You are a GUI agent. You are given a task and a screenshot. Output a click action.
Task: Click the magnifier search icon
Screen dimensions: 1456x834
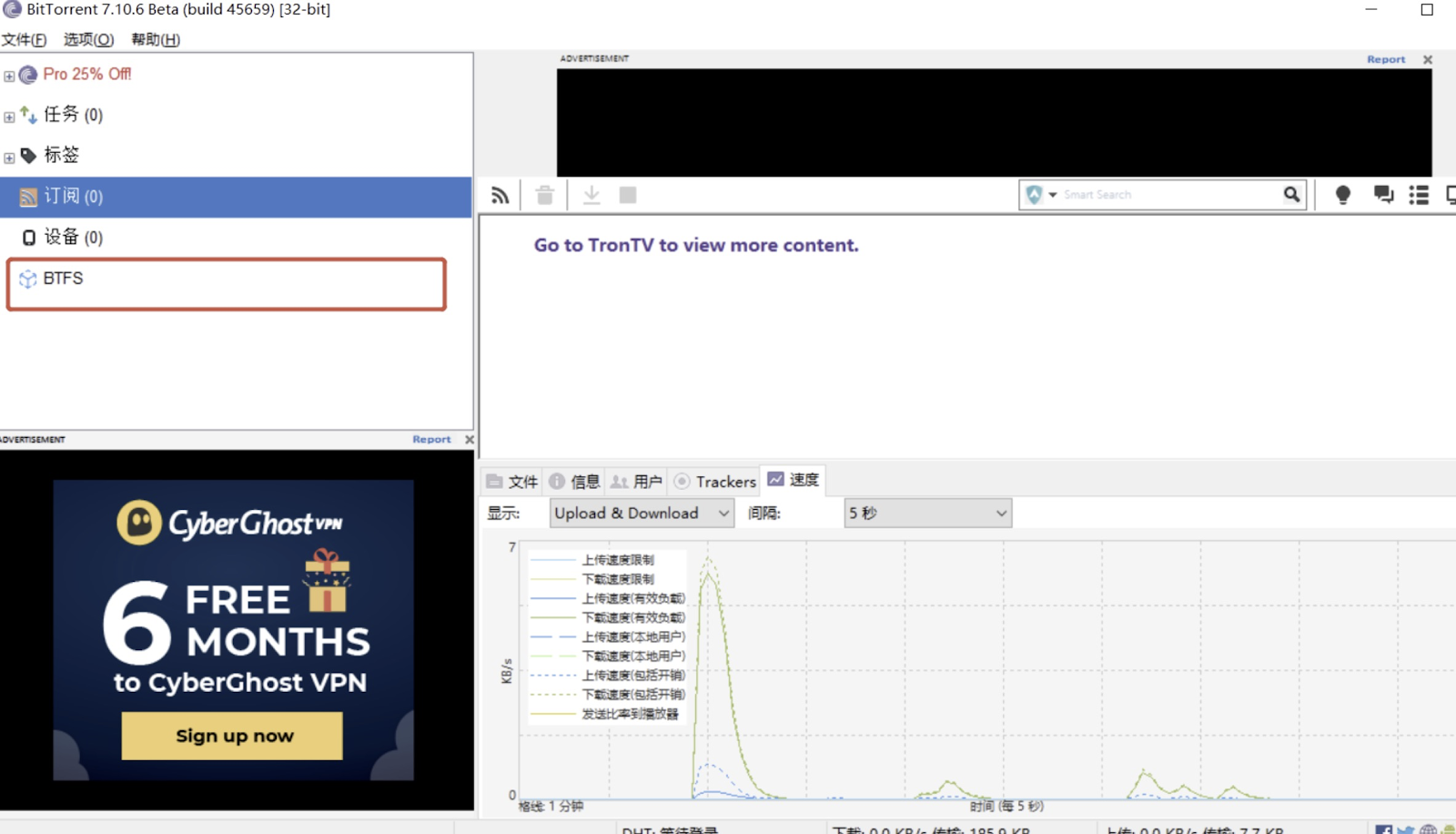click(1291, 194)
